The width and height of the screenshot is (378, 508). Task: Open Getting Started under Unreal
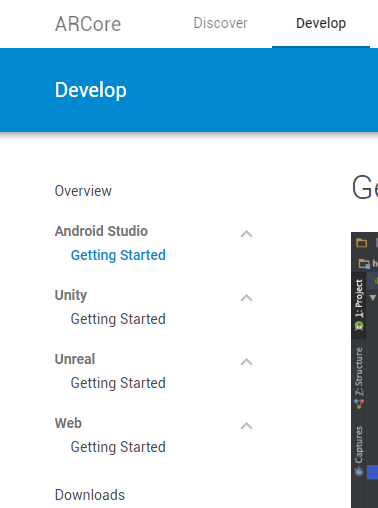[118, 383]
